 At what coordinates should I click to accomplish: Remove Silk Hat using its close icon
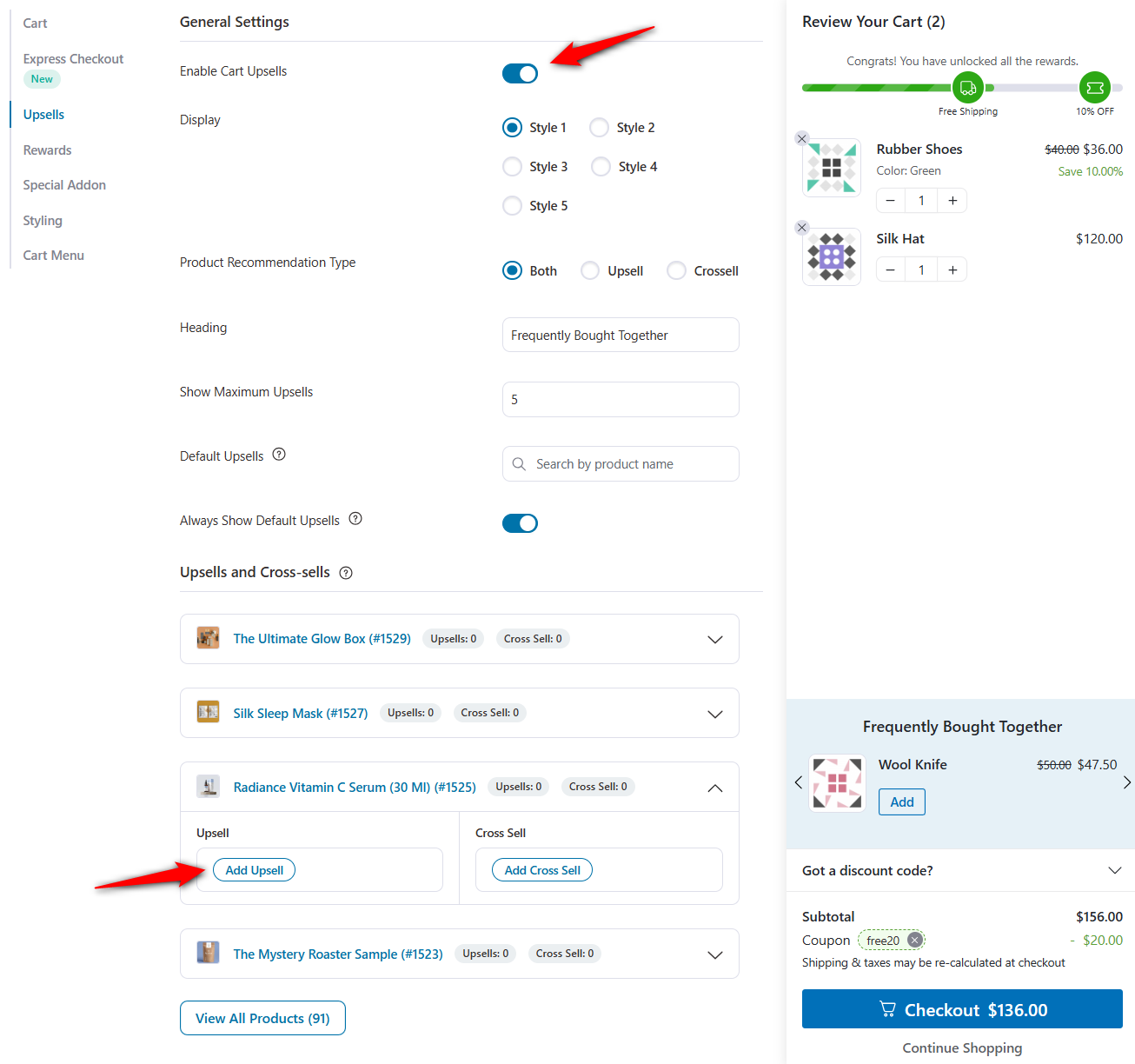coord(801,227)
